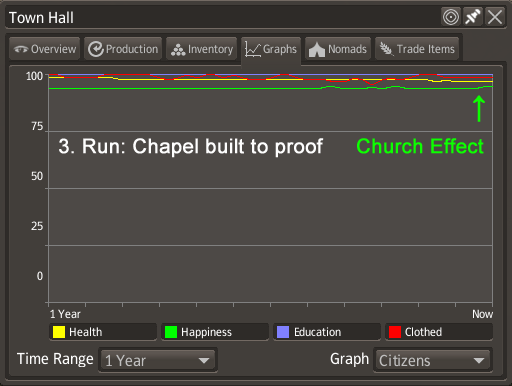Toggle the Happiness graph line

pos(215,332)
